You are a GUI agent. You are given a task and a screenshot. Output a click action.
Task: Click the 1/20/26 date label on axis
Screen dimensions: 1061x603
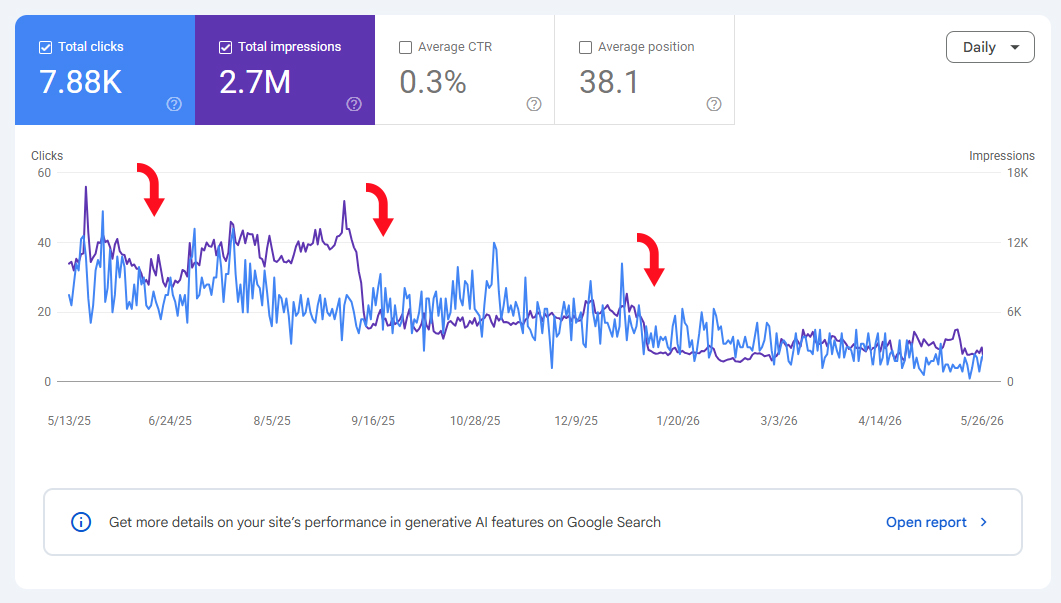pos(678,421)
